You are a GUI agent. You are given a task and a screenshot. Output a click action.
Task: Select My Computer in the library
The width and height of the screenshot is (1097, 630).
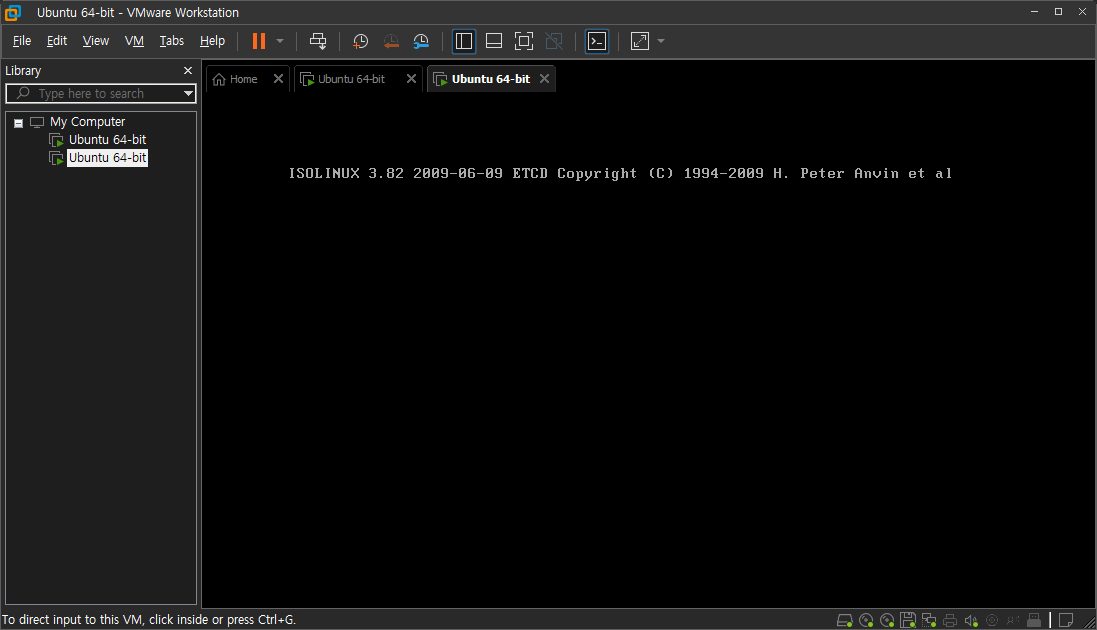[87, 122]
